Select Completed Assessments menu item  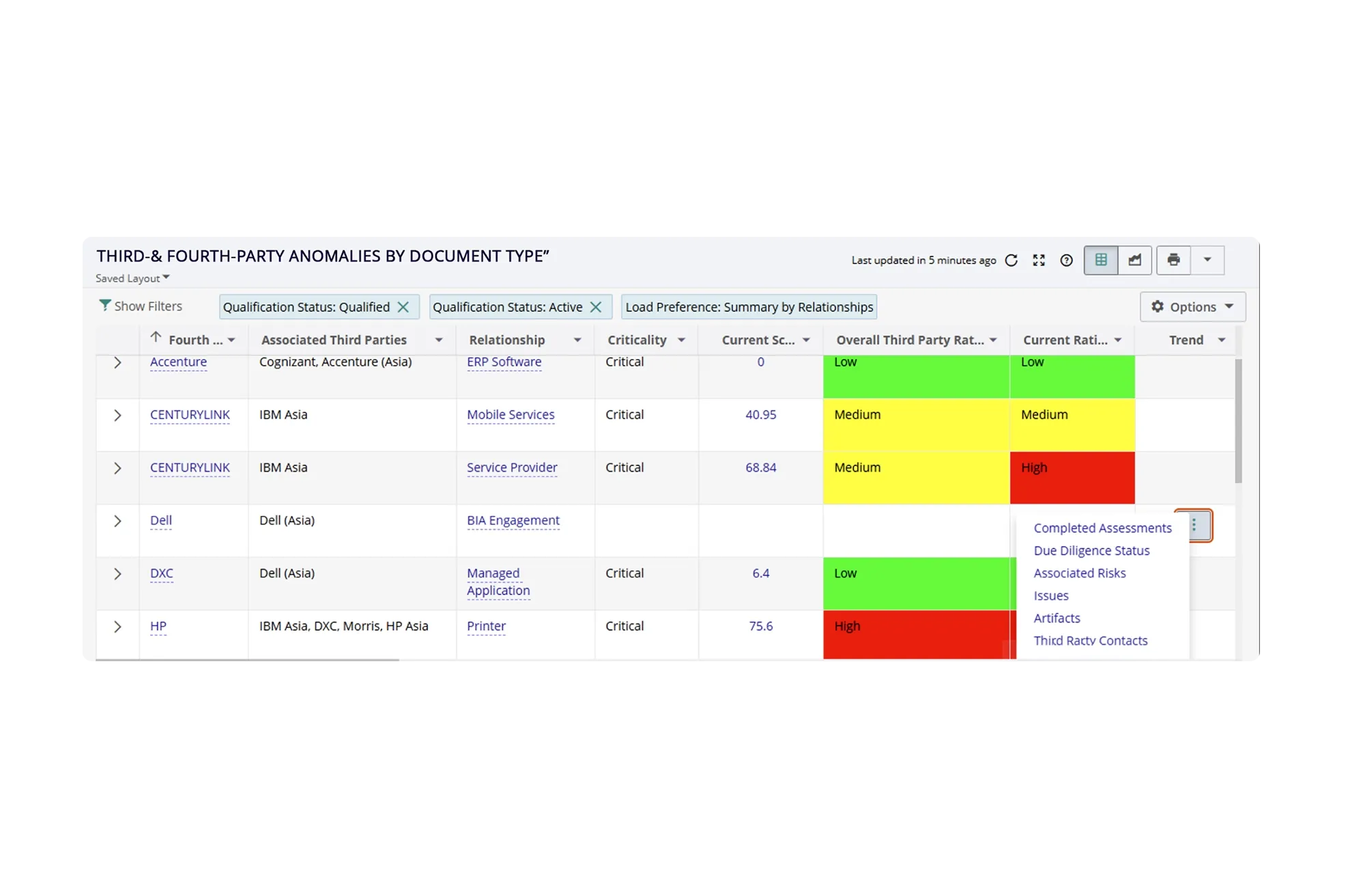click(1102, 528)
